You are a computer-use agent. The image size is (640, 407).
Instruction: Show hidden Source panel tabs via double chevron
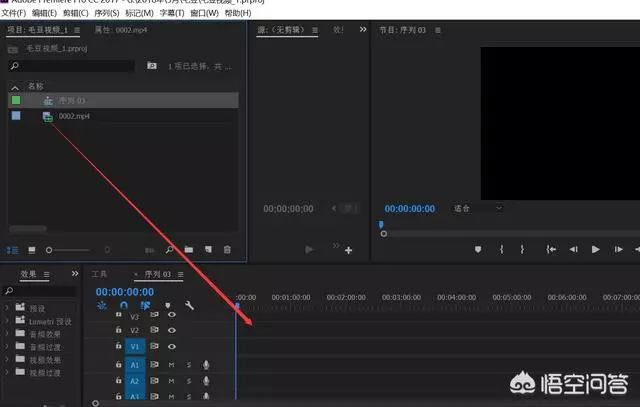tap(363, 29)
